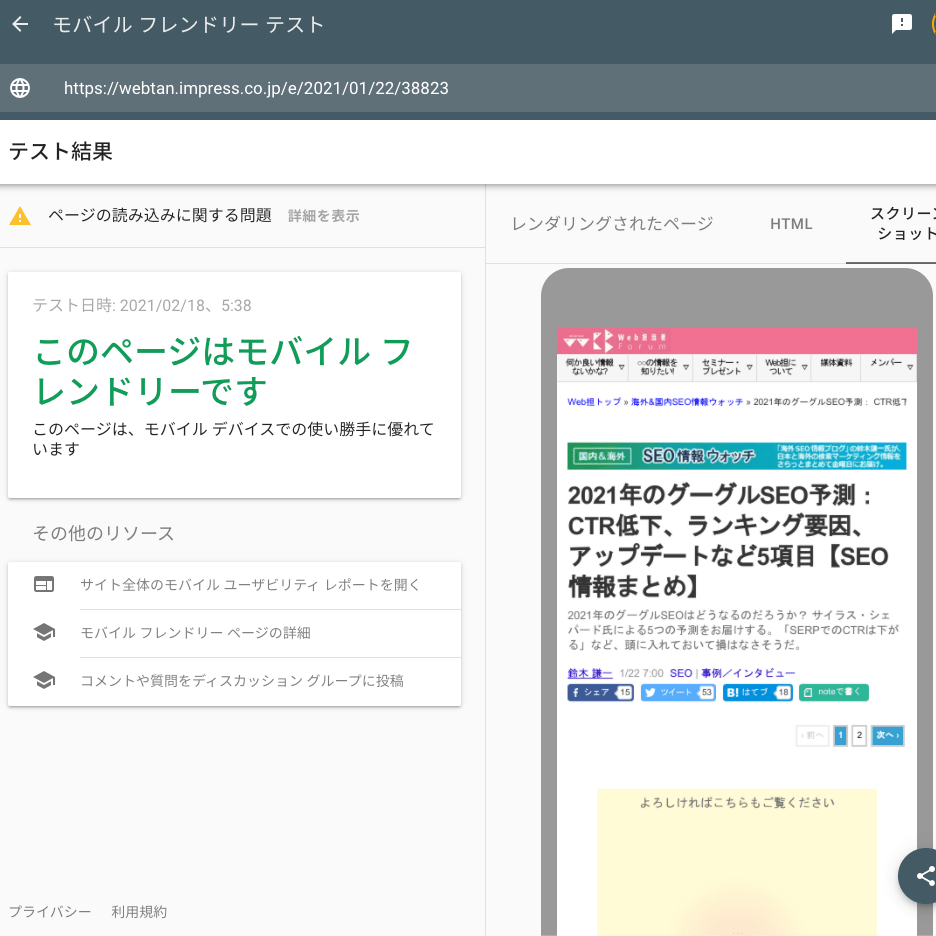The image size is (936, 936).
Task: Open モバイル フレンドリー ページの詳細
Action: (196, 633)
